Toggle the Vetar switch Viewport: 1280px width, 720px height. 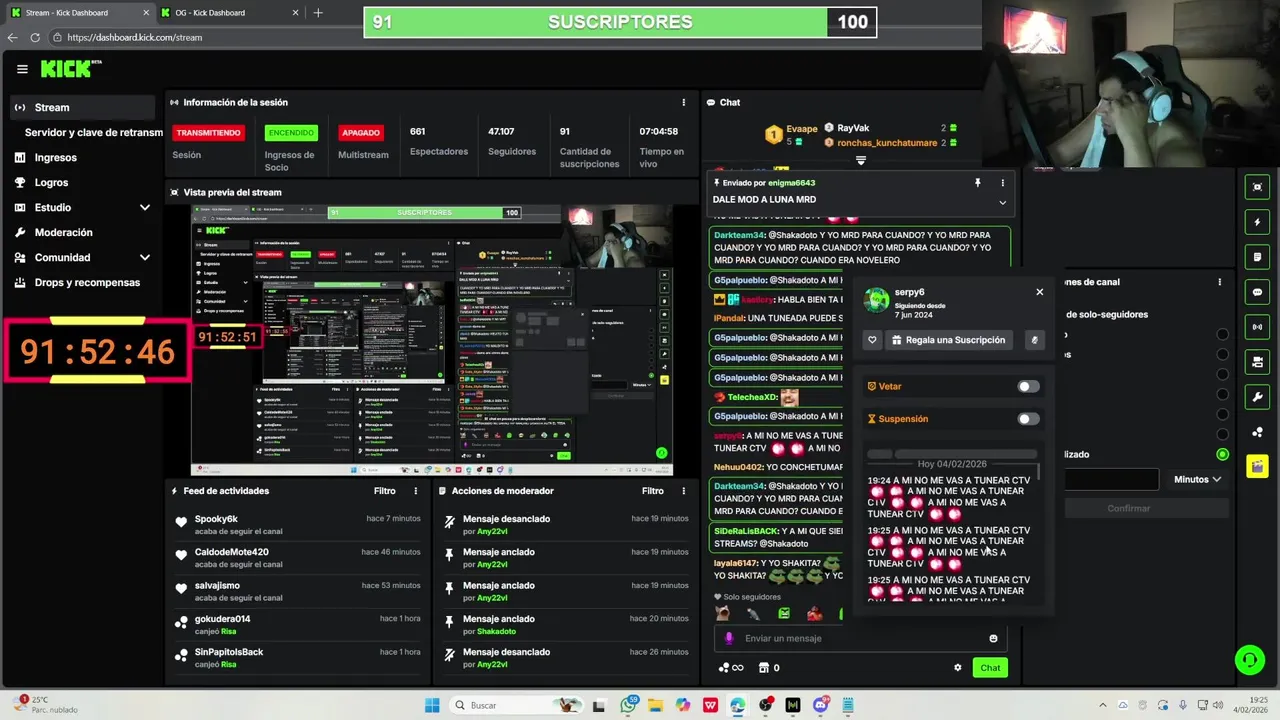coord(1028,386)
